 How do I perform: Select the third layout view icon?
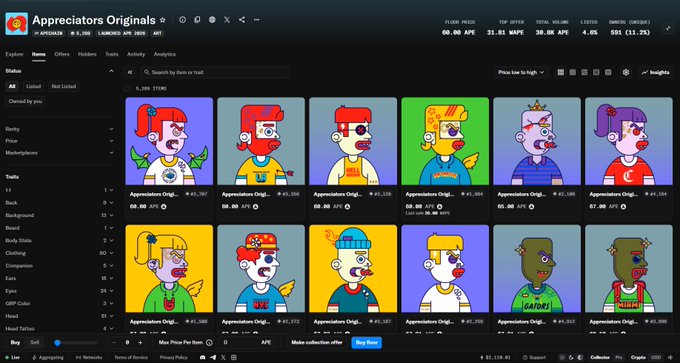(584, 72)
